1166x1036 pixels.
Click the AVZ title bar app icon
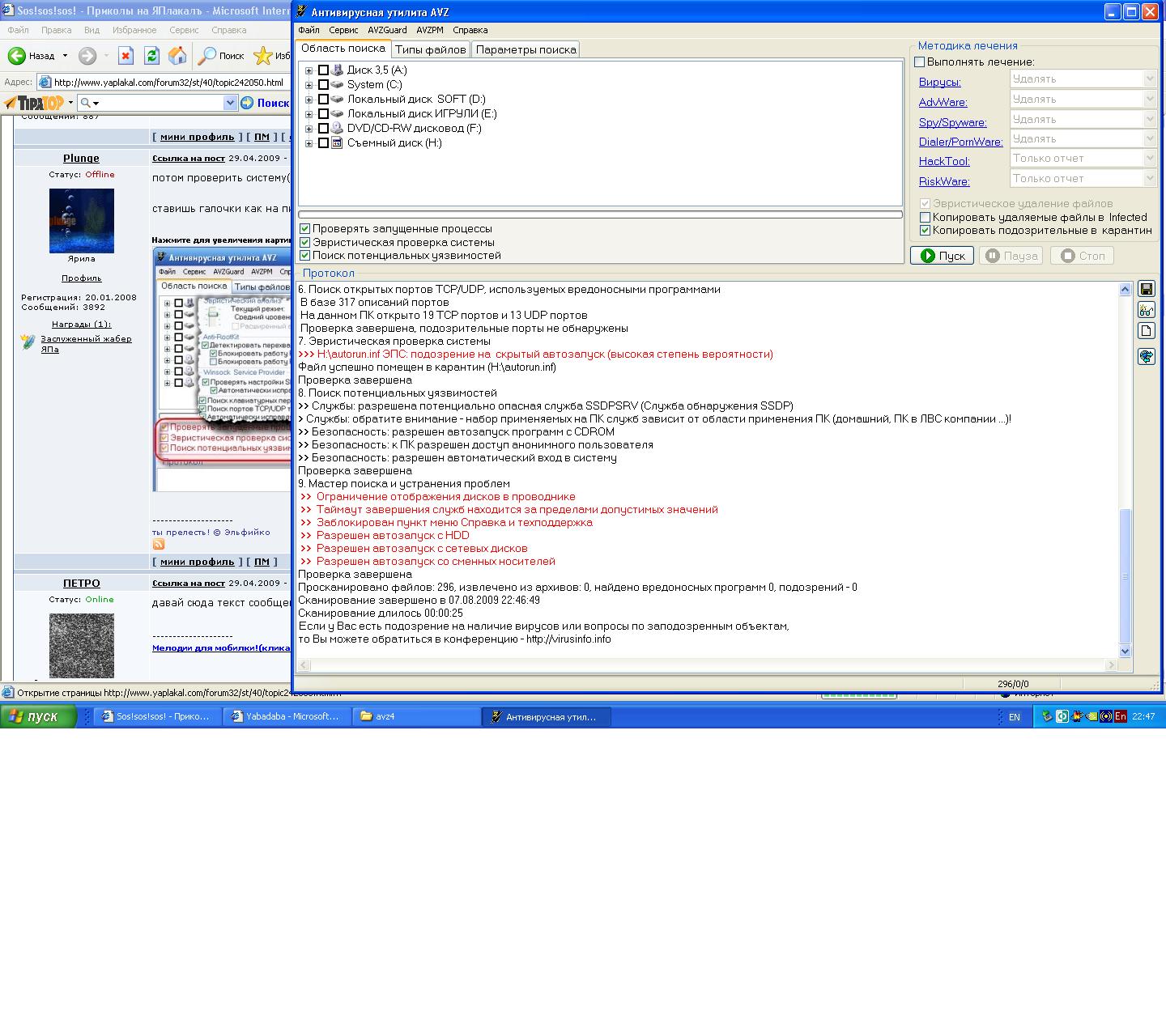point(302,11)
